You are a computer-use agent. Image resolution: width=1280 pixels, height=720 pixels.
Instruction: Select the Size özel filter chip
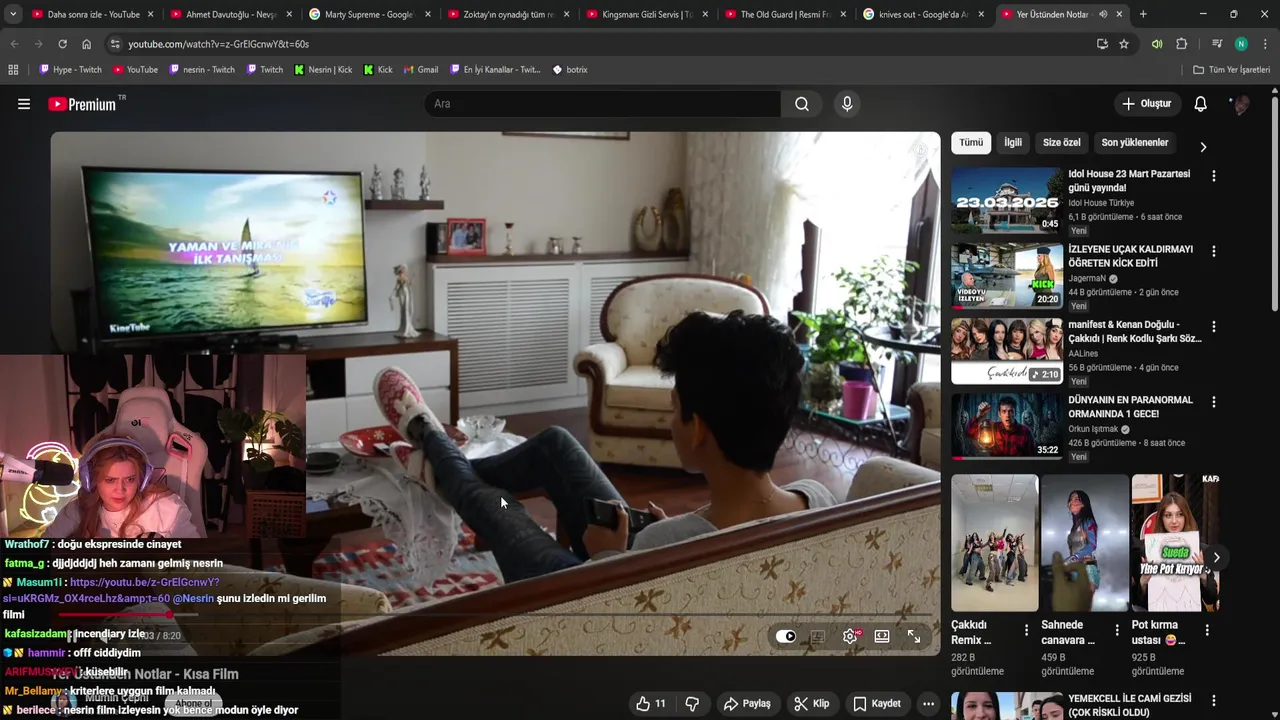click(x=1062, y=143)
